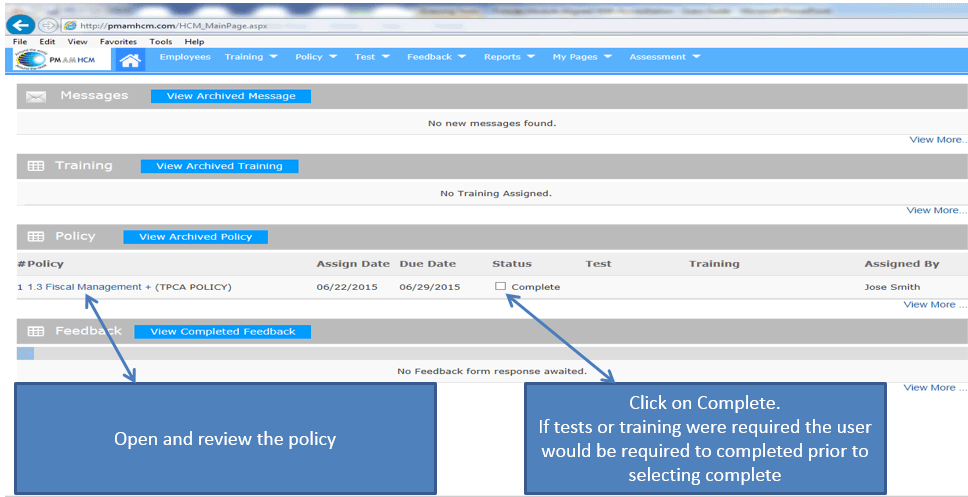Image resolution: width=968 pixels, height=497 pixels.
Task: Open the Tools menu in browser
Action: (x=161, y=42)
